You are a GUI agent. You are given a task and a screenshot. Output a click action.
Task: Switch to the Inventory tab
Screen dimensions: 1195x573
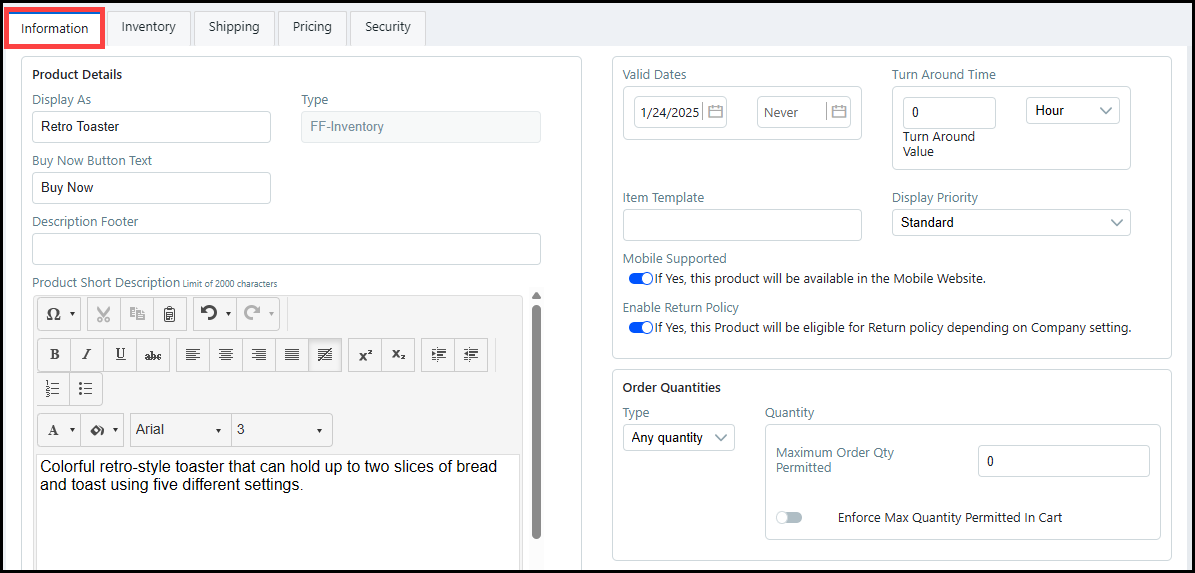[x=148, y=27]
